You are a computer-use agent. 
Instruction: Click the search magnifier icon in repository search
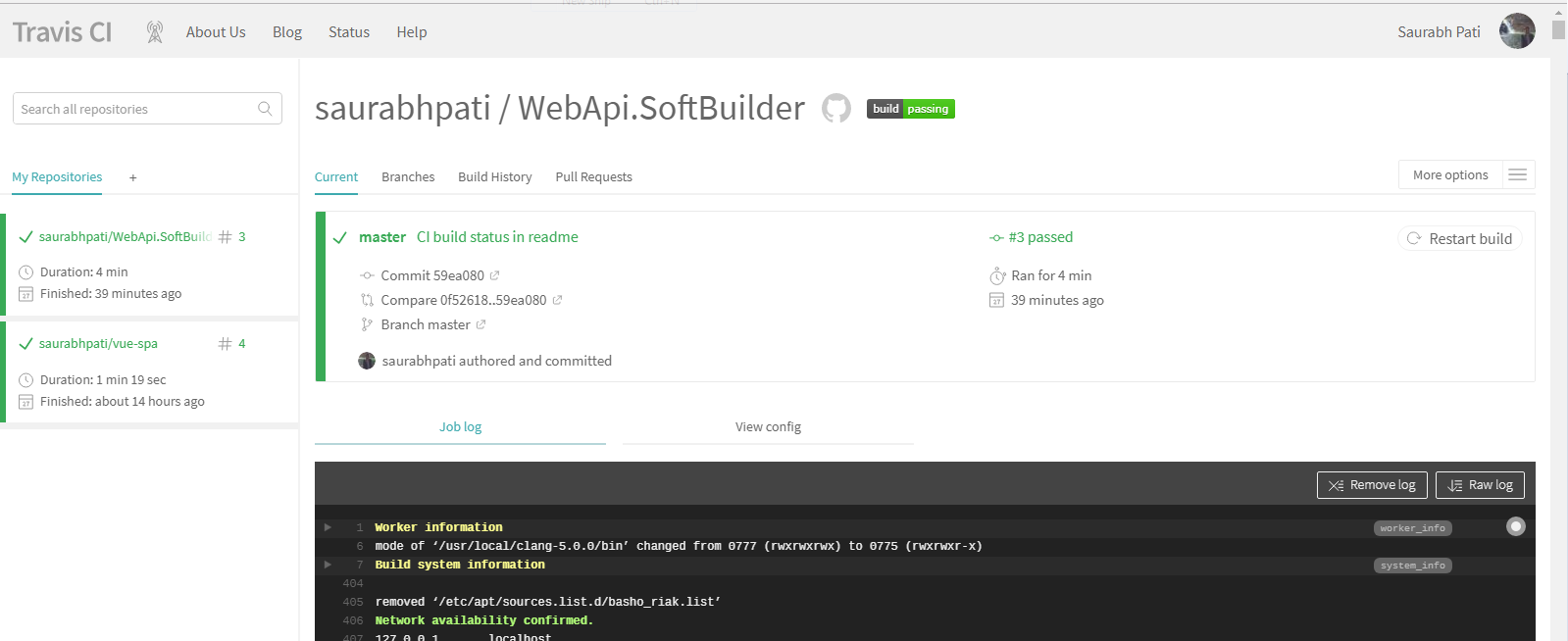(265, 109)
